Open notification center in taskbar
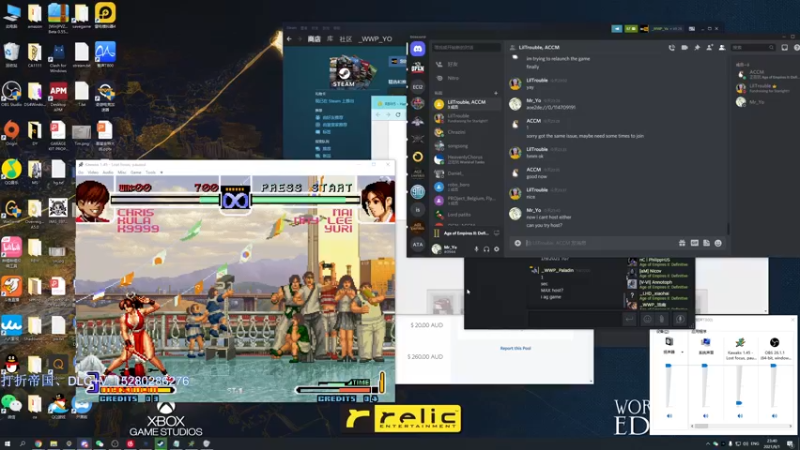Viewport: 800px width, 450px height. [790, 444]
